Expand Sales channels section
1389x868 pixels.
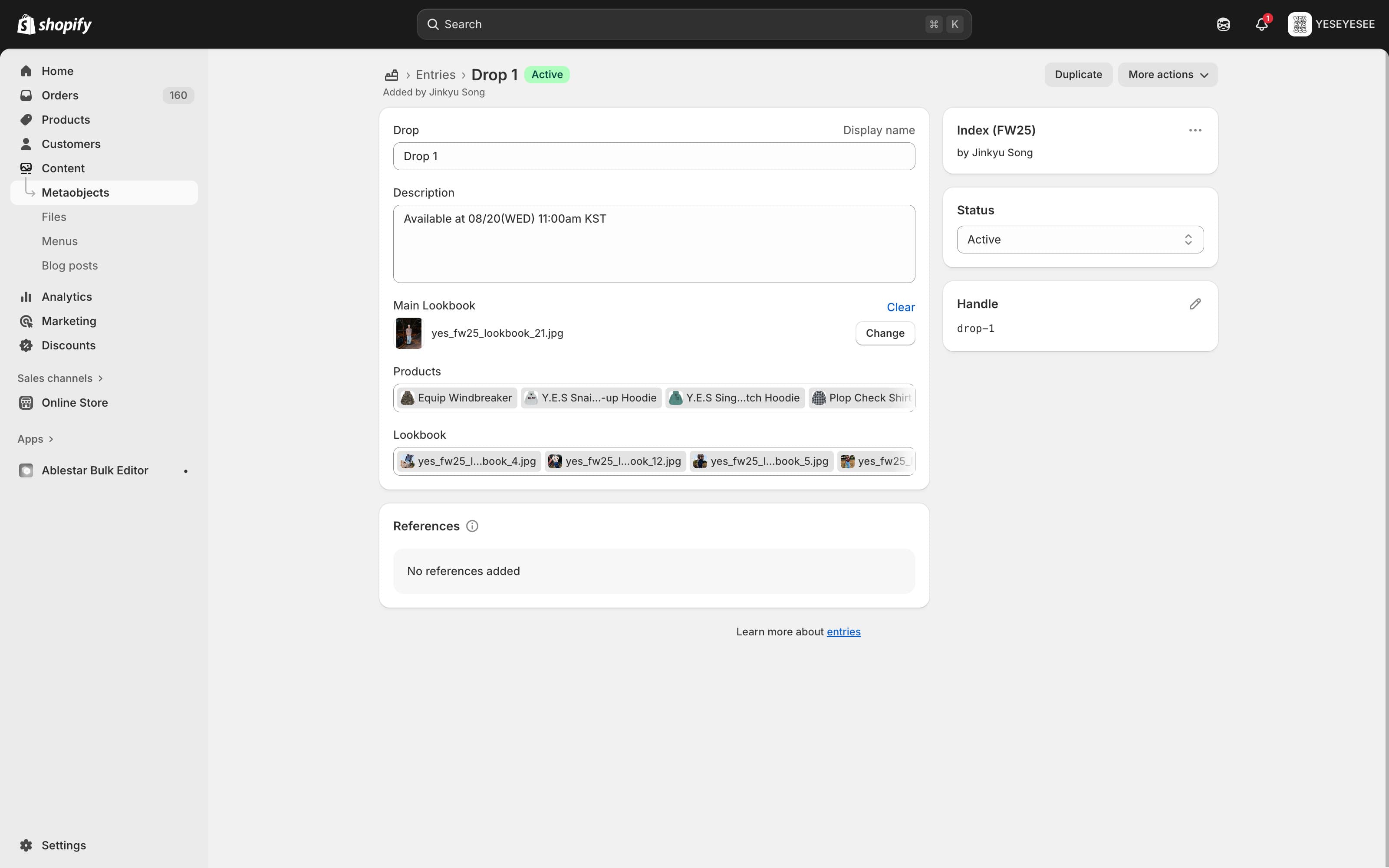pyautogui.click(x=60, y=378)
